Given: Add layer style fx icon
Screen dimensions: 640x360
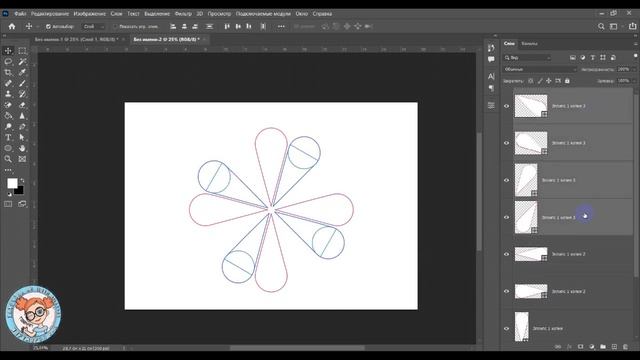Looking at the screenshot, I should click(569, 347).
